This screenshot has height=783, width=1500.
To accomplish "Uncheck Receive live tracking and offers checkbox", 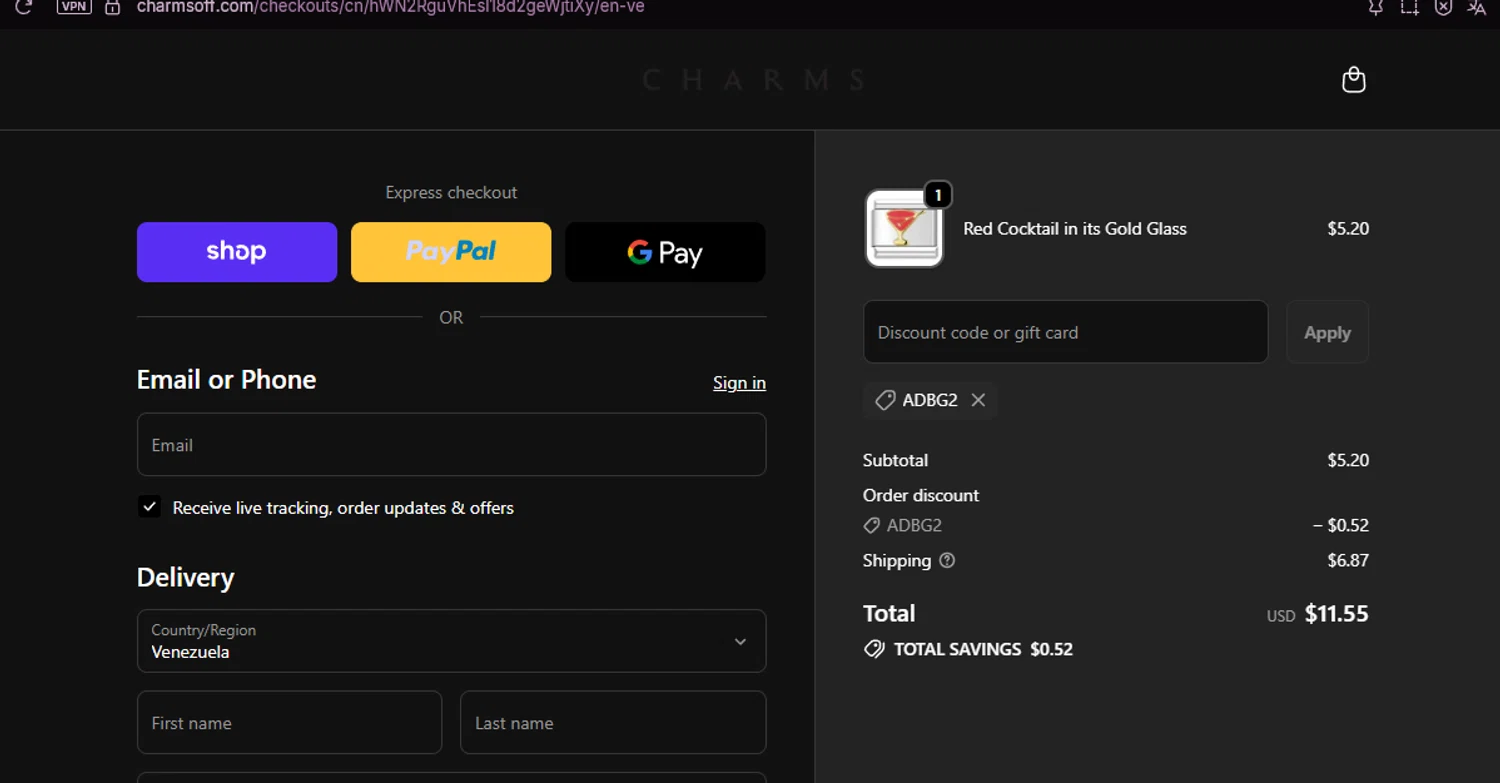I will (x=149, y=507).
